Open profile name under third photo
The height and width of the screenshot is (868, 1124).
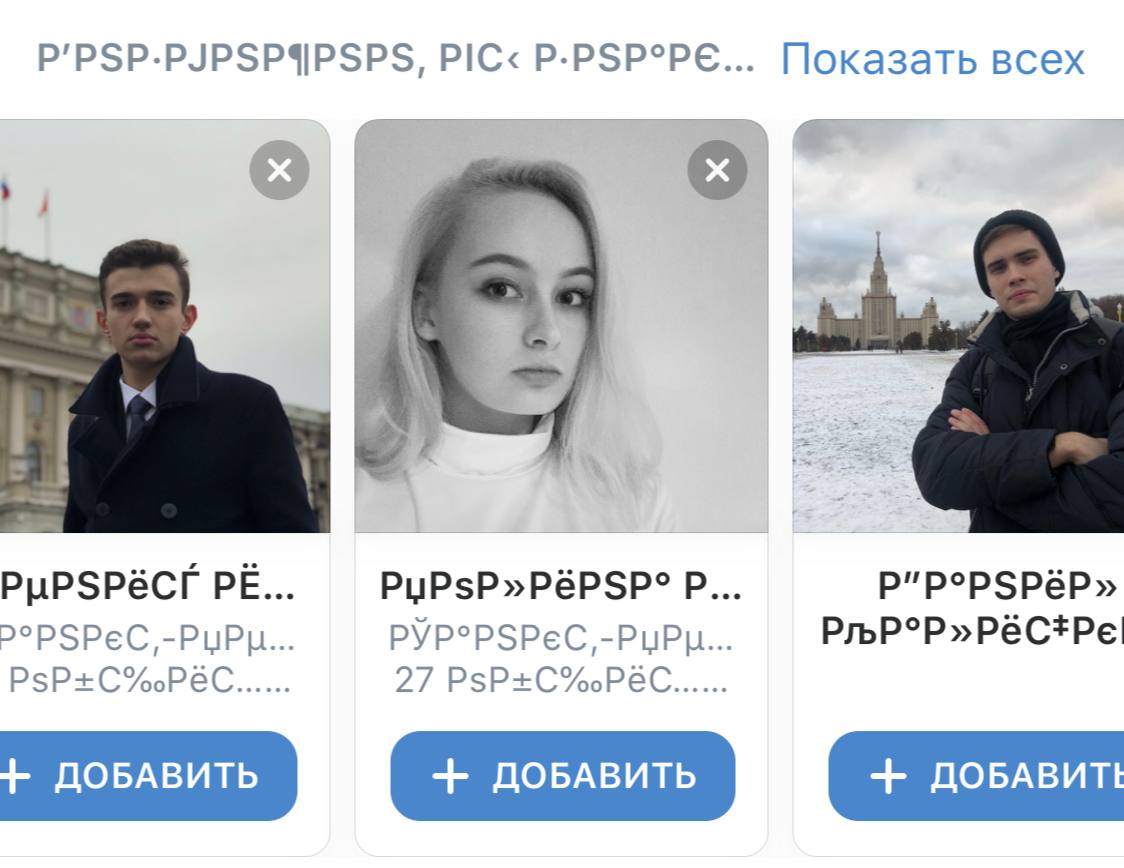(972, 609)
